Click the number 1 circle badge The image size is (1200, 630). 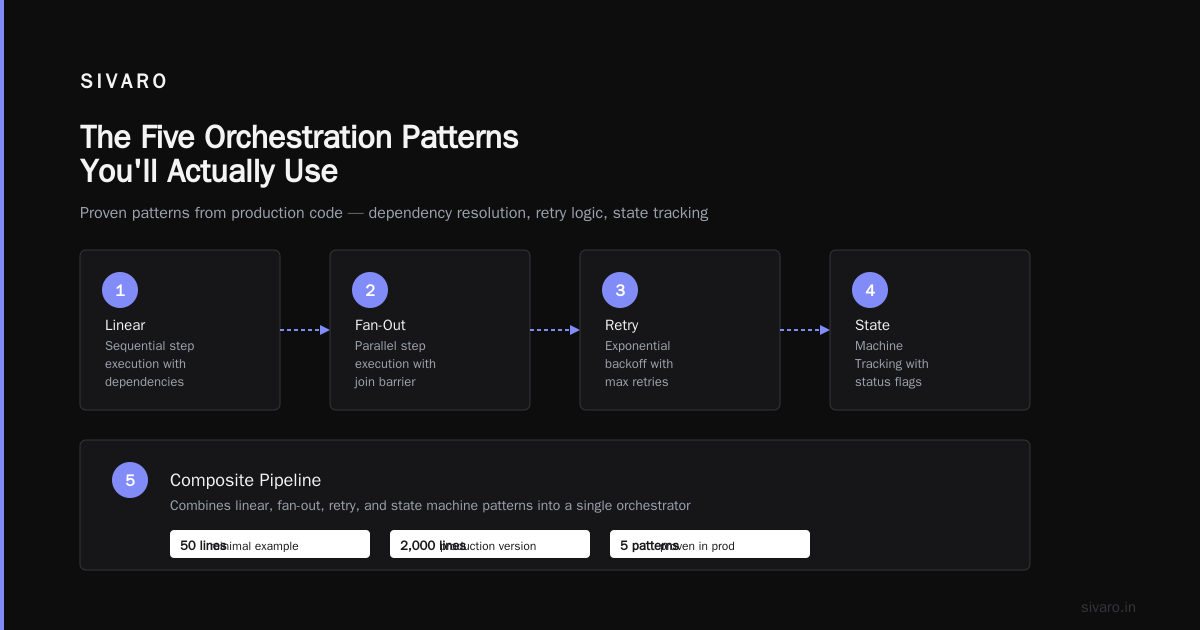[120, 290]
